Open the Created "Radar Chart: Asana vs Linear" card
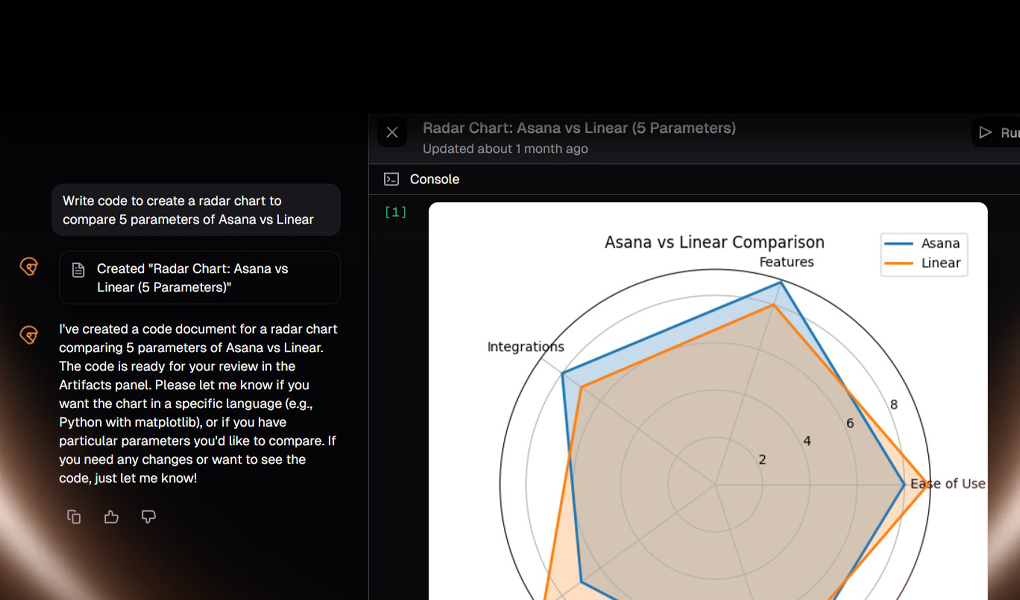This screenshot has width=1020, height=600. pos(200,278)
